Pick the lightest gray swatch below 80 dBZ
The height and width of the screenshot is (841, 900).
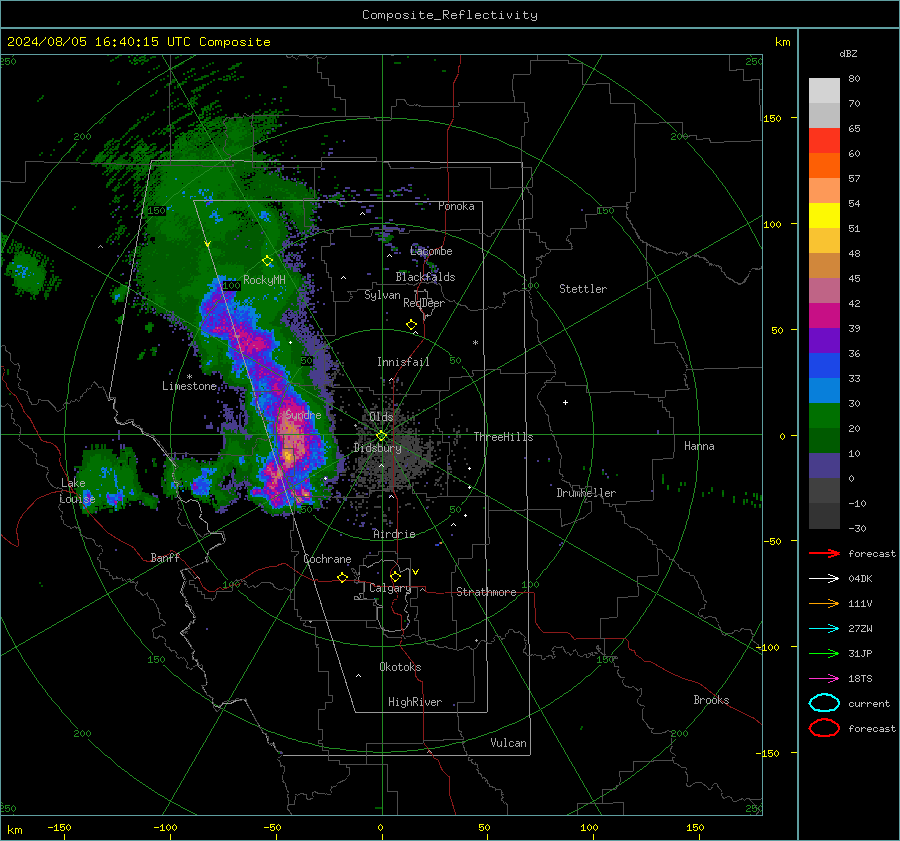pos(824,91)
